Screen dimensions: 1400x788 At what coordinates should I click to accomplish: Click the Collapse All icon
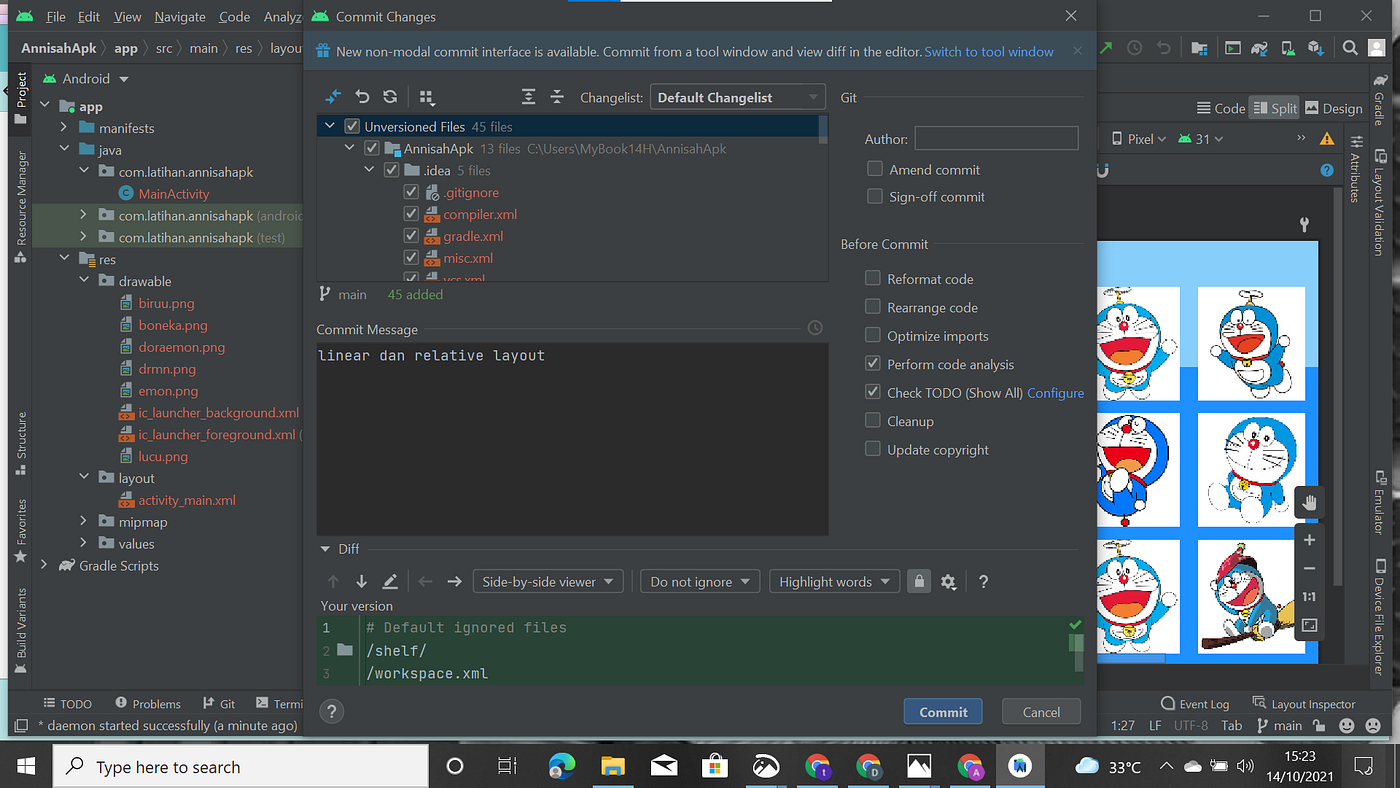point(557,97)
